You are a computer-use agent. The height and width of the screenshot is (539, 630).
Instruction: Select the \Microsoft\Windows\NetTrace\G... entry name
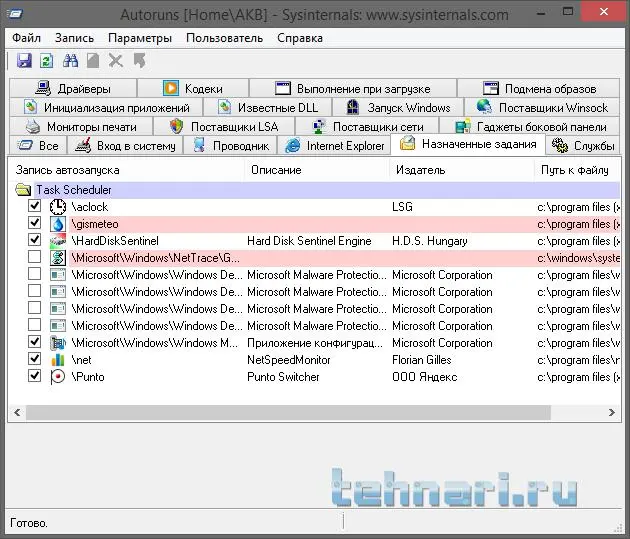pos(155,258)
